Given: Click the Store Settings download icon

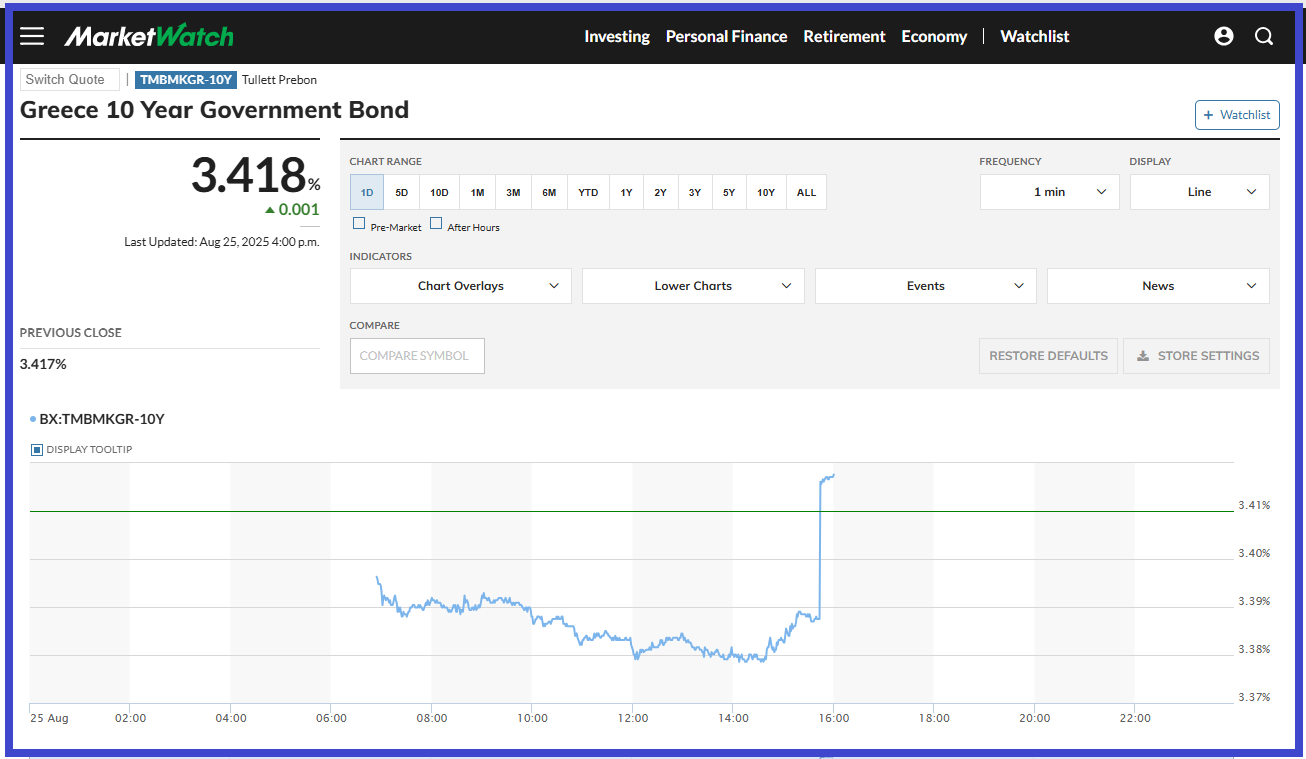Looking at the screenshot, I should click(1143, 356).
